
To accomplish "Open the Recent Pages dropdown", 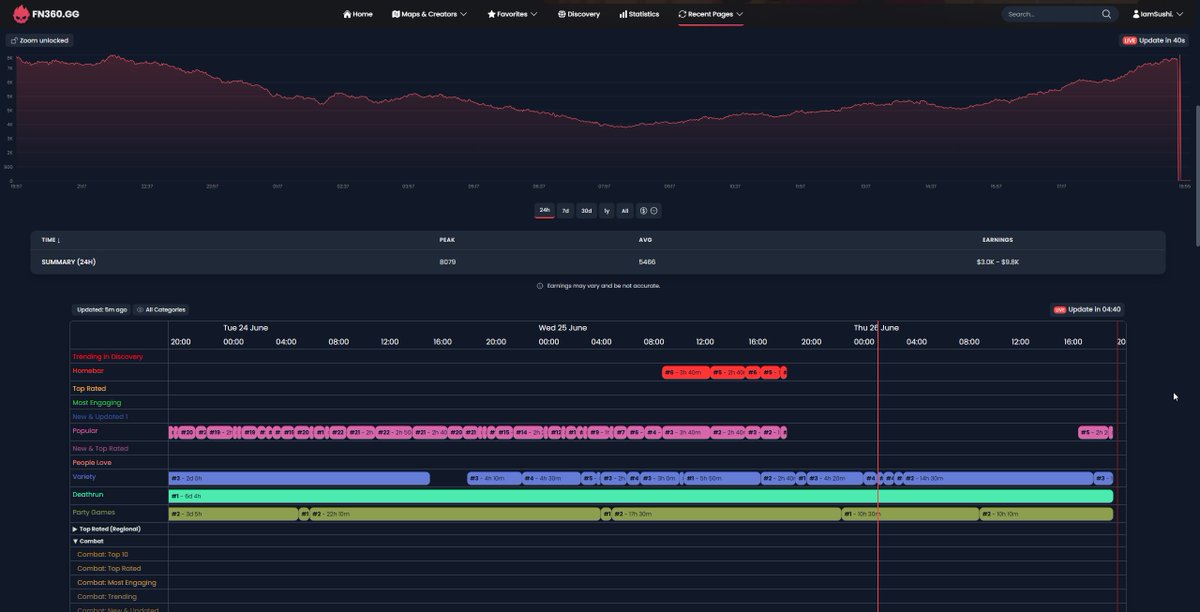I will (x=711, y=14).
